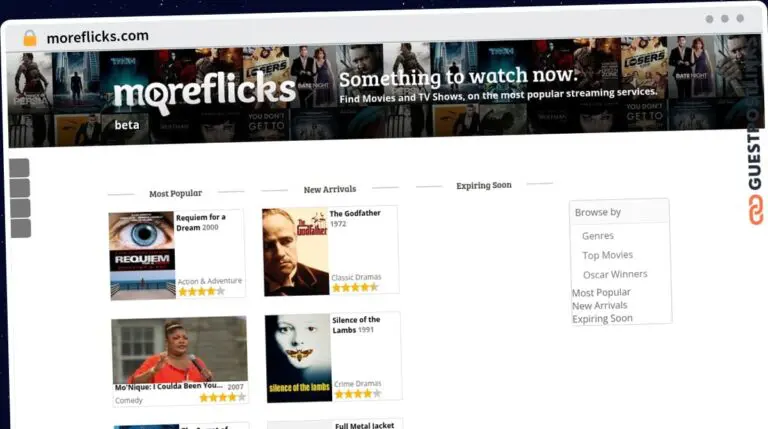Open The Godfather poster thumbnail
The width and height of the screenshot is (768, 429).
[296, 252]
